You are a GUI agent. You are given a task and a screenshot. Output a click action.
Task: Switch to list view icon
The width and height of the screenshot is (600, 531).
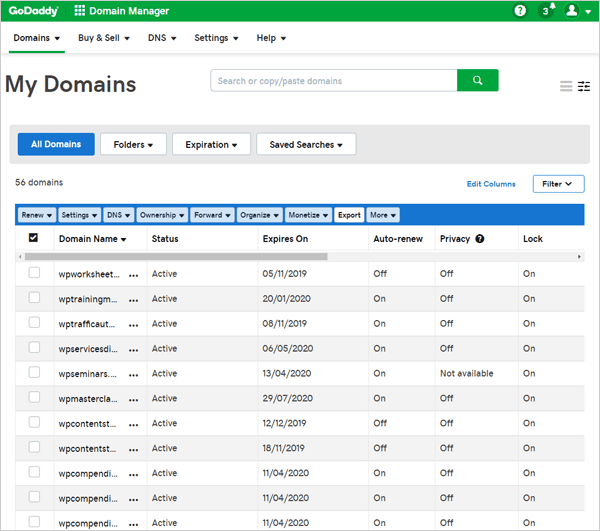566,86
